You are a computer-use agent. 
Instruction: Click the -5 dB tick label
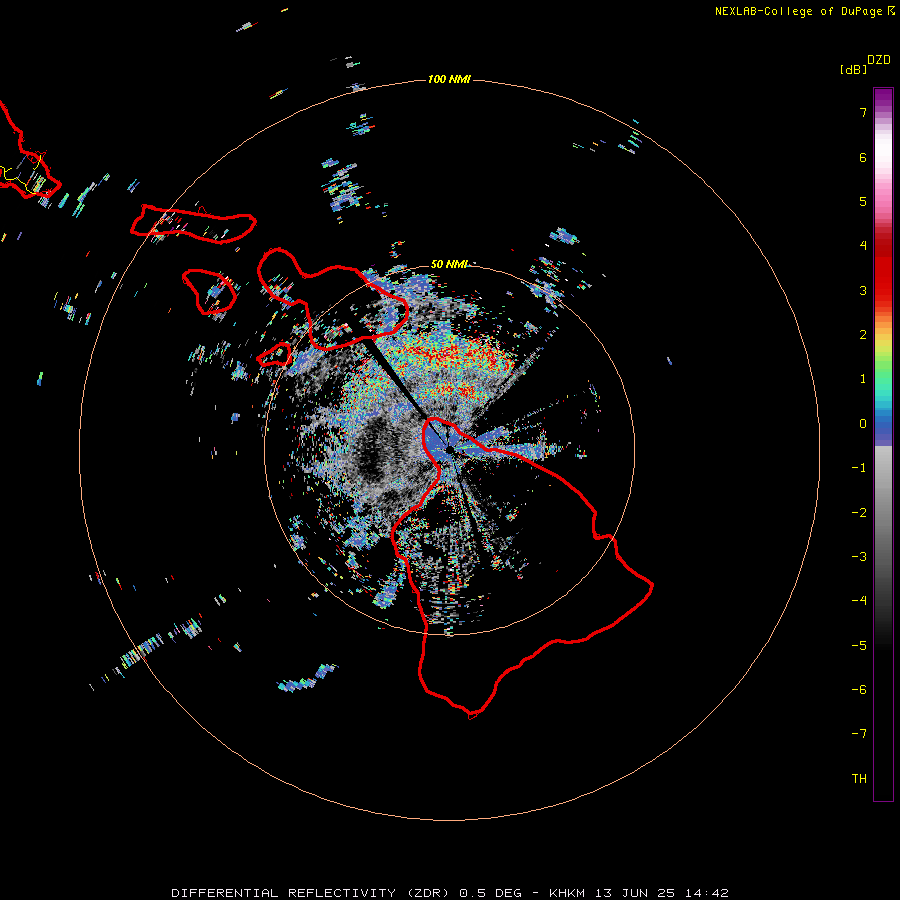tap(859, 646)
